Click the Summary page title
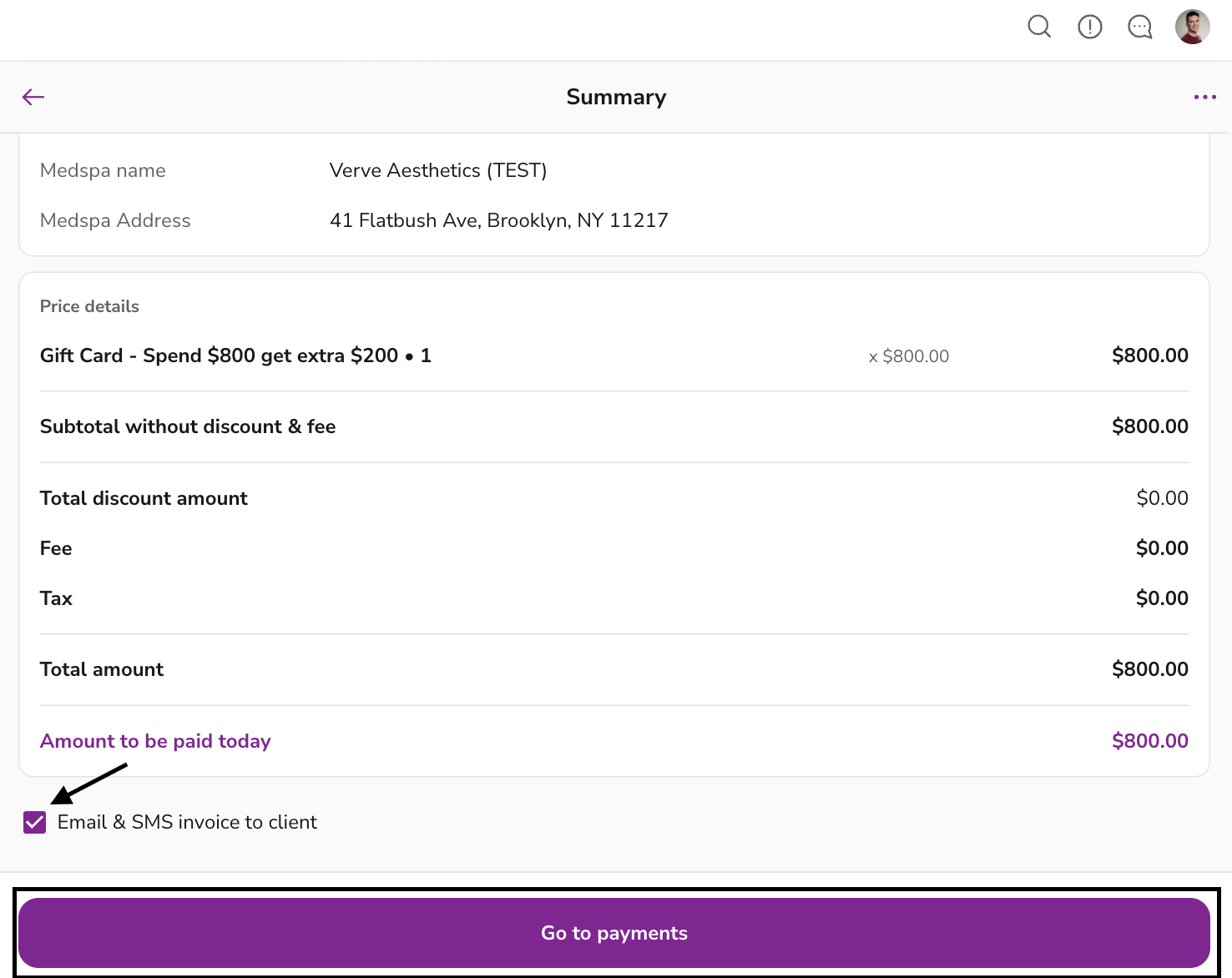 point(616,97)
